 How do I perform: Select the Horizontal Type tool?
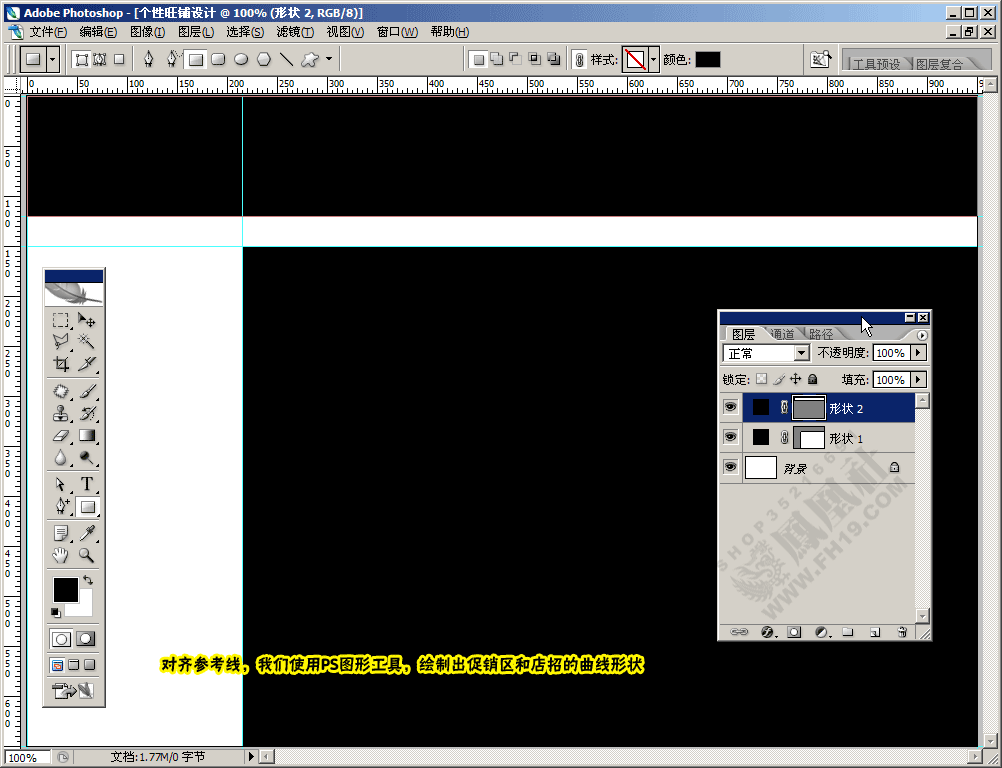click(x=87, y=484)
